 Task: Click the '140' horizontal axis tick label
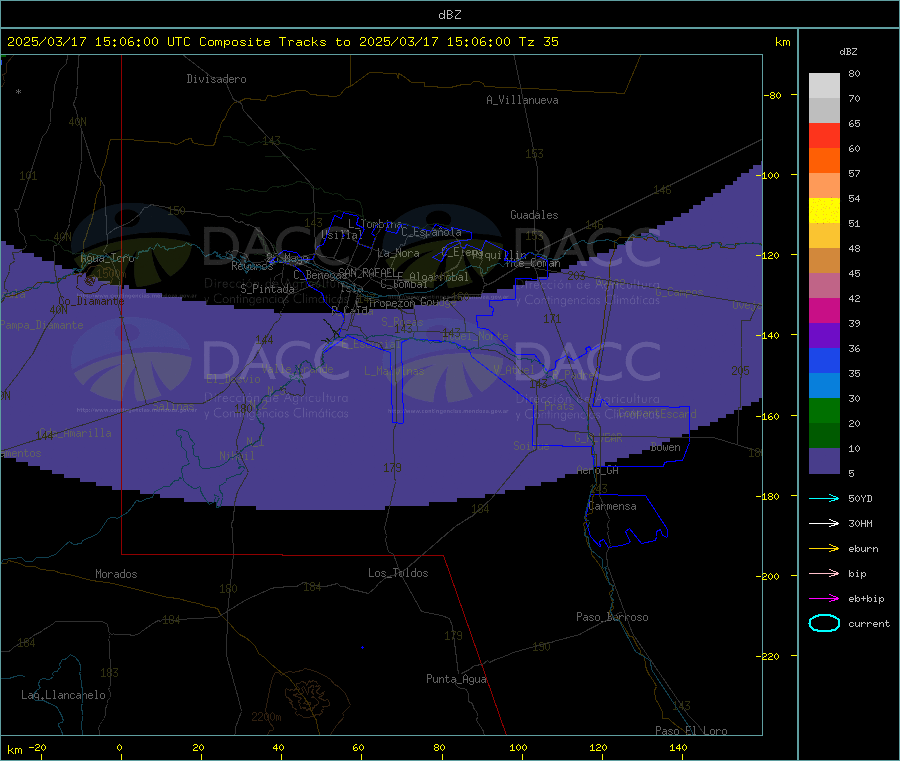pos(678,747)
